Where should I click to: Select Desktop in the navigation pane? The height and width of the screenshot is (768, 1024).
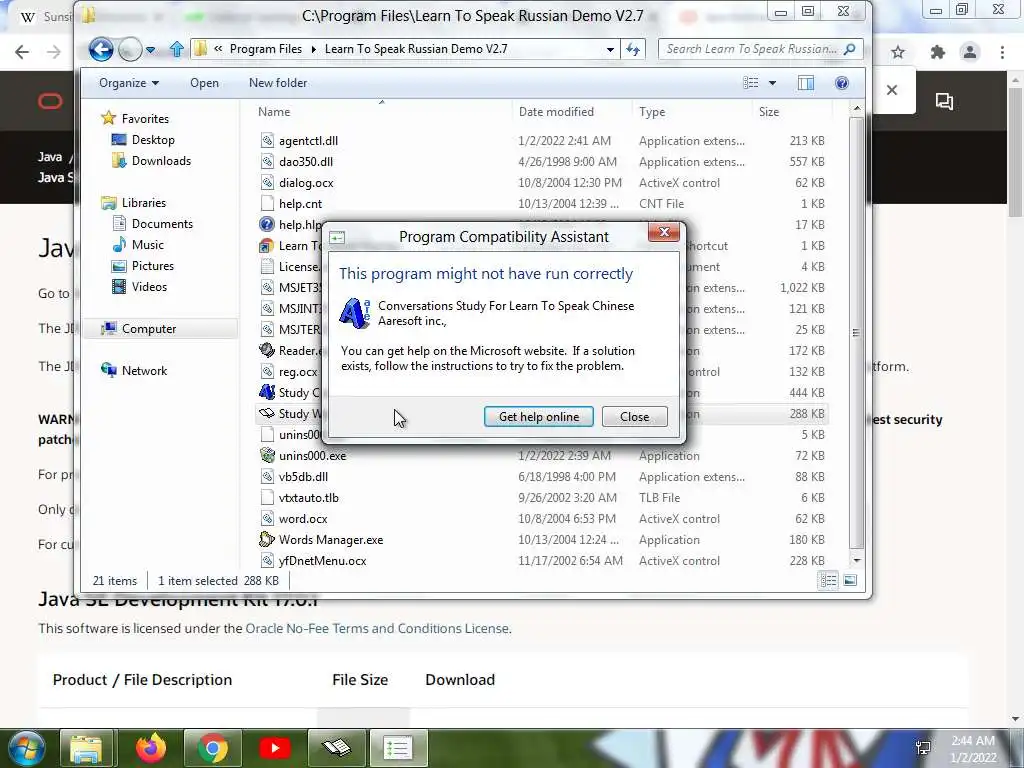pyautogui.click(x=143, y=140)
